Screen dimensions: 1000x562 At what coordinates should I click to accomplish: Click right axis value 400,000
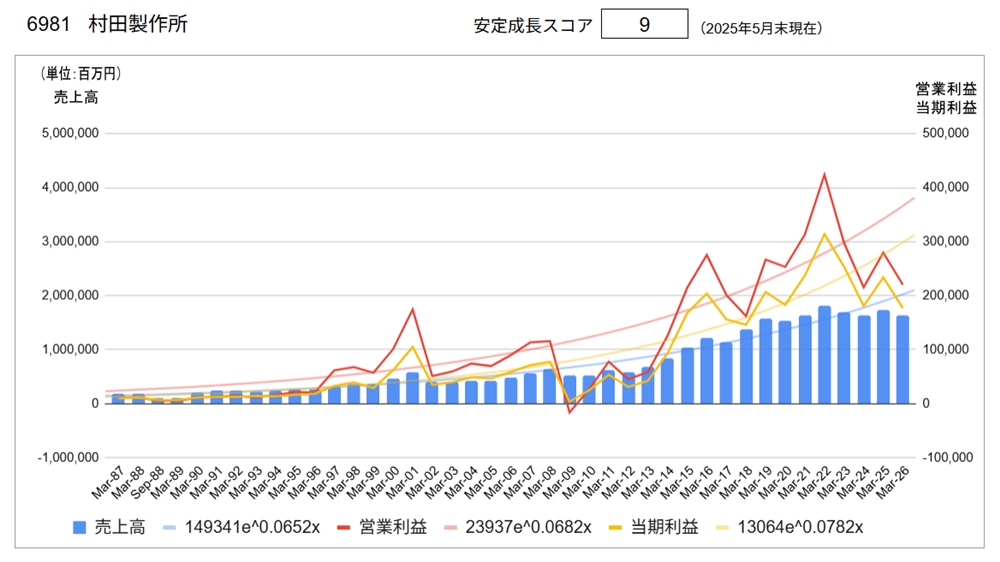pos(946,188)
